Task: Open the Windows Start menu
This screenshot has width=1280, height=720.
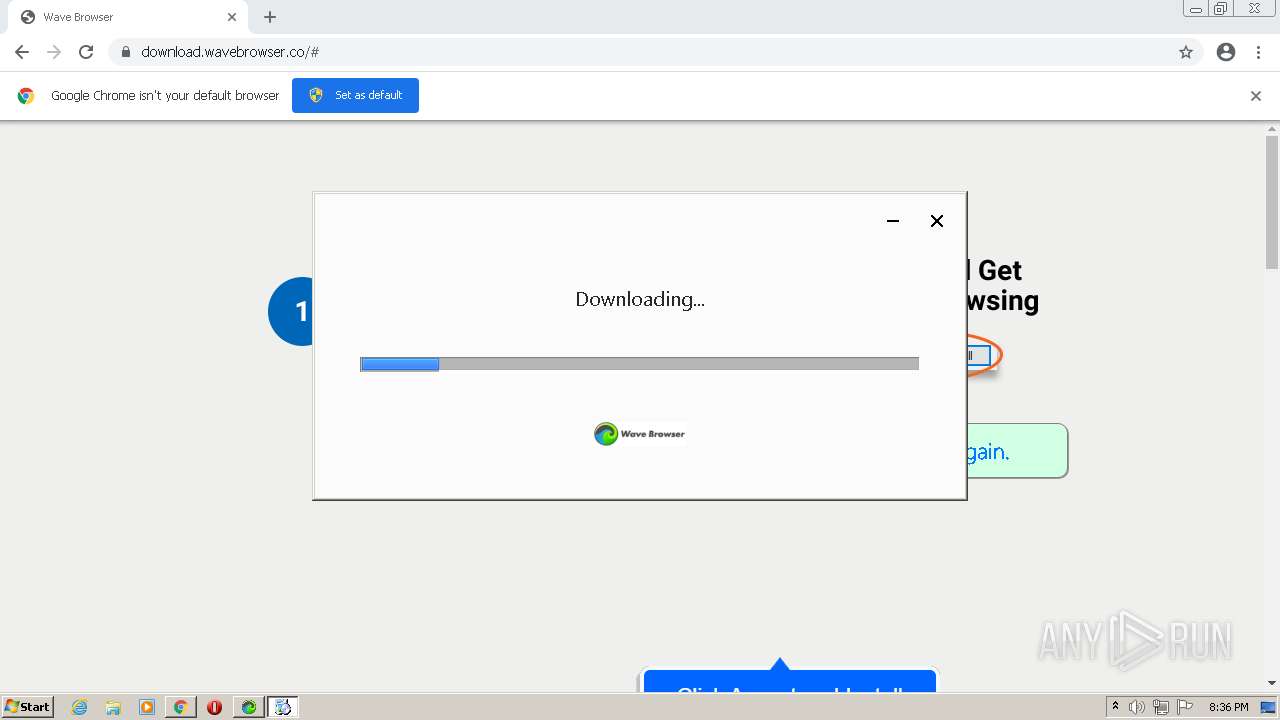Action: coord(27,707)
